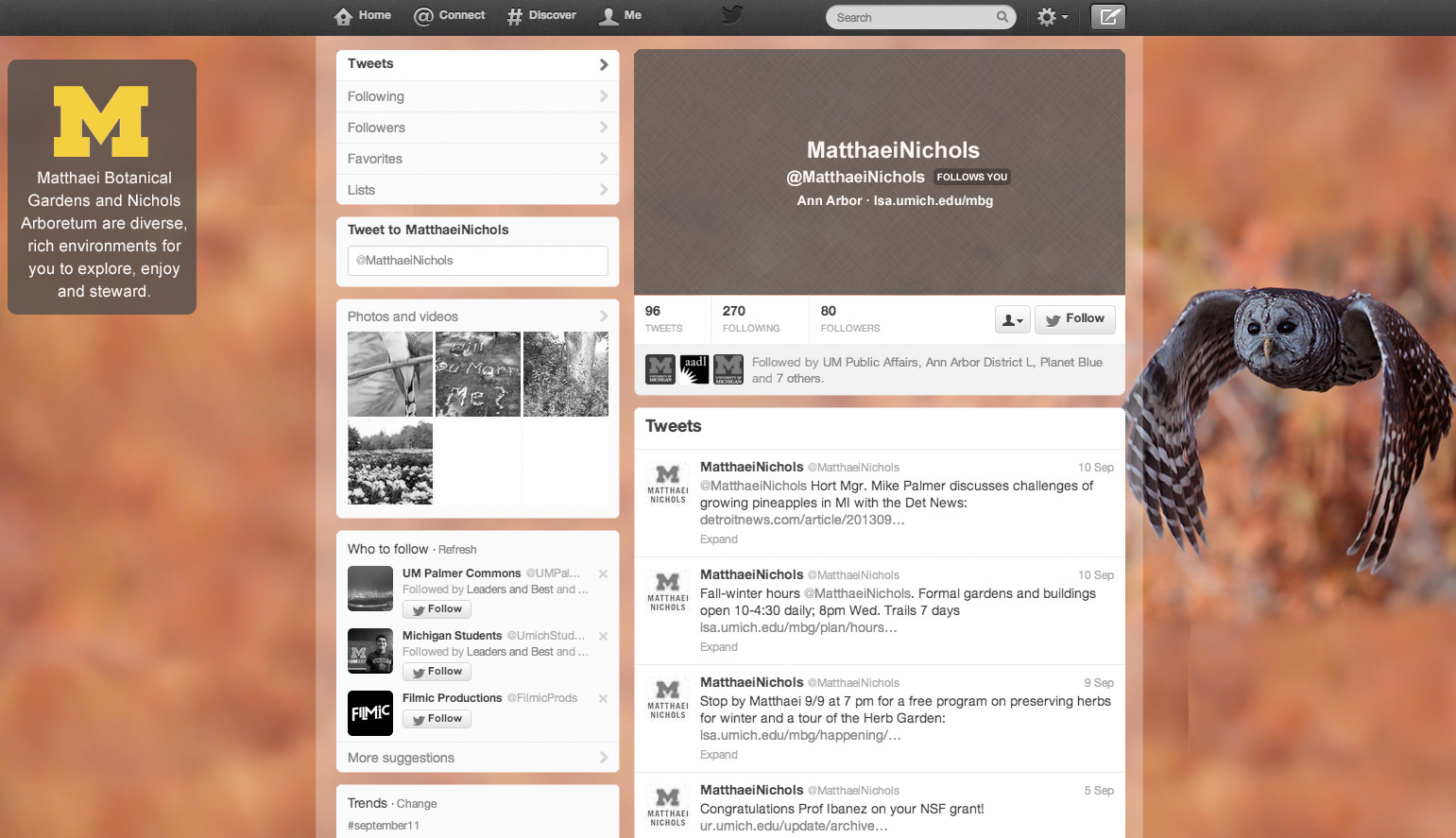Click the Tweet to MatthaeiNichols input box

(477, 261)
